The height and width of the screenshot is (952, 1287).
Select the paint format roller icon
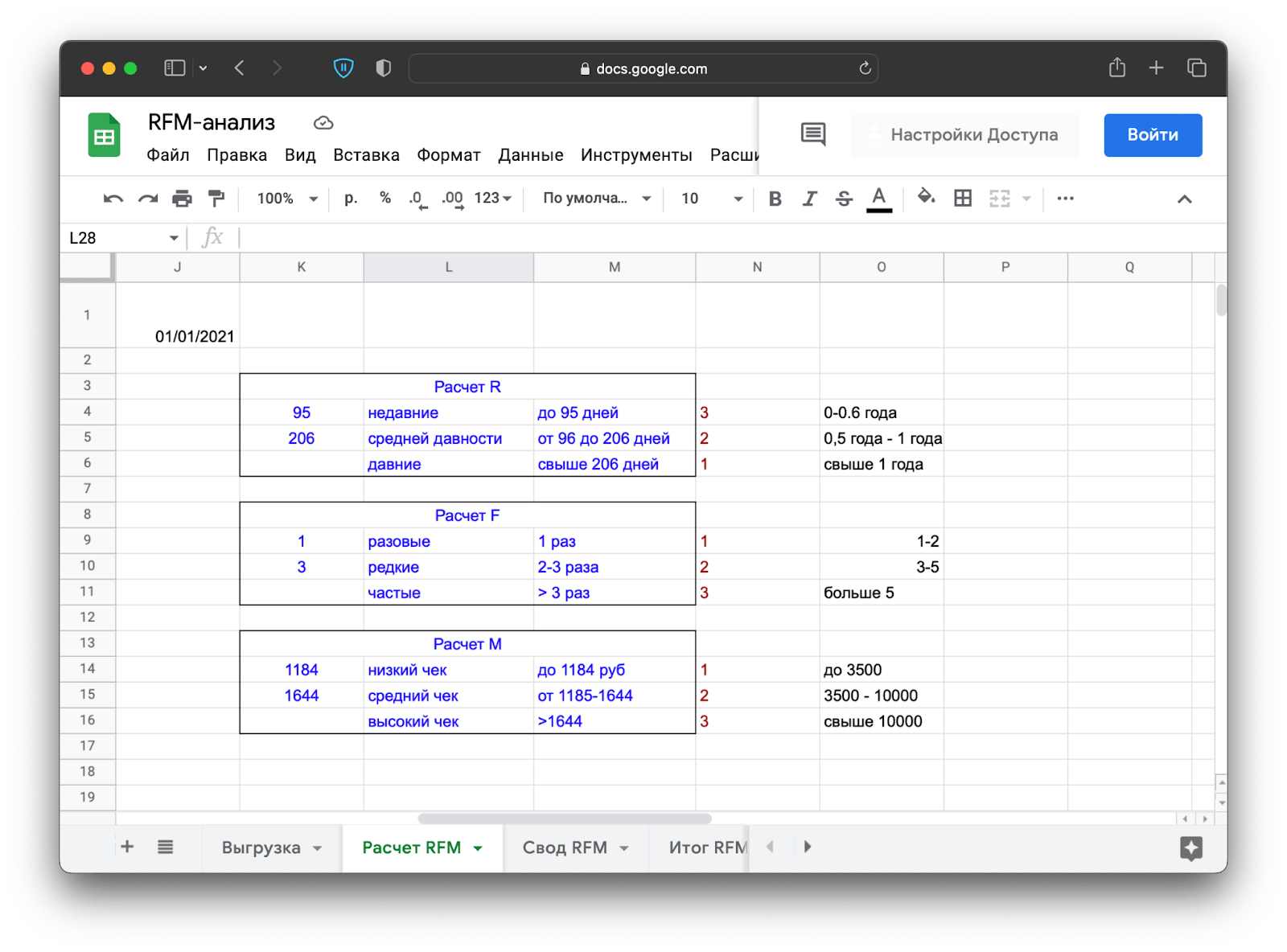click(x=216, y=199)
